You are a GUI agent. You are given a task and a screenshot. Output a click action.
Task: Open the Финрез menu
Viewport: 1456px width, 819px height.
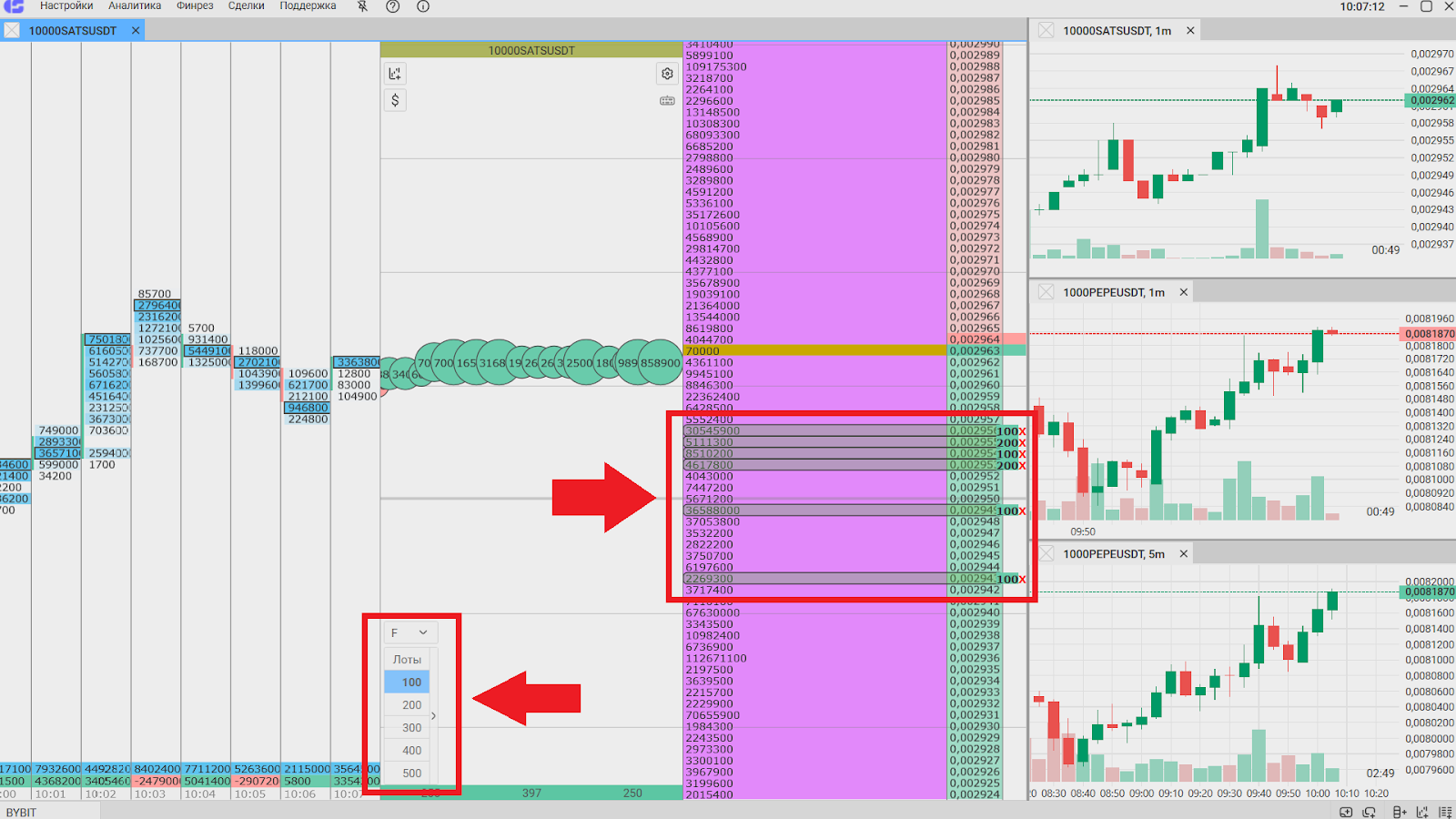point(195,6)
